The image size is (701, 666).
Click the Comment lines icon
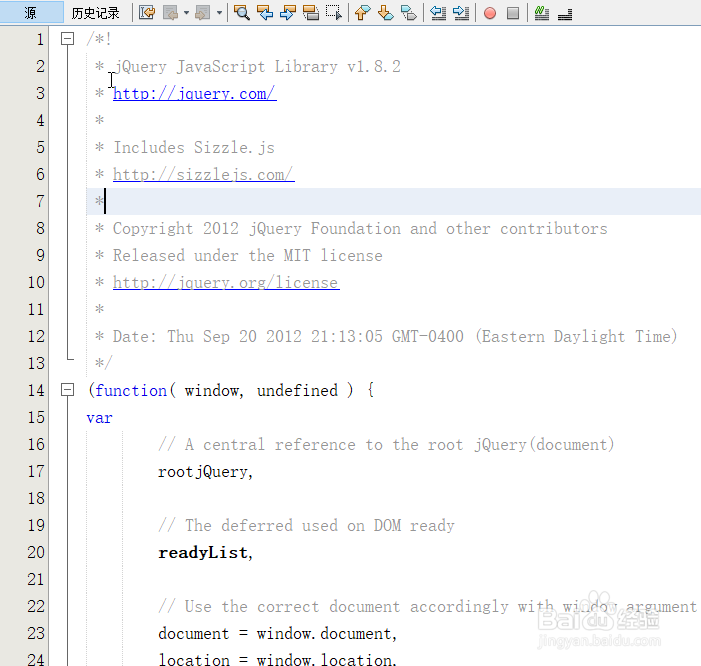coord(542,13)
